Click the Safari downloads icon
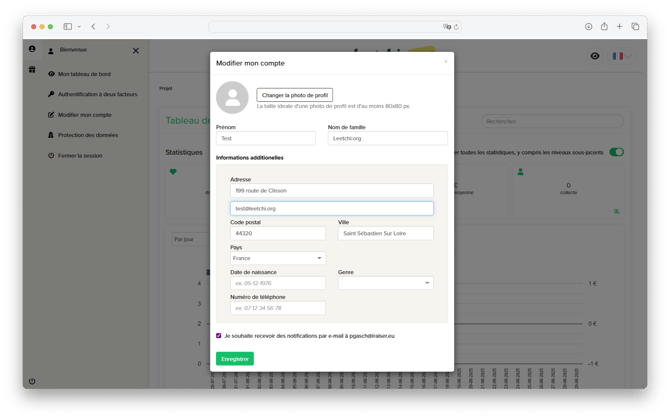Screen dimensions: 670x420 coord(588,26)
